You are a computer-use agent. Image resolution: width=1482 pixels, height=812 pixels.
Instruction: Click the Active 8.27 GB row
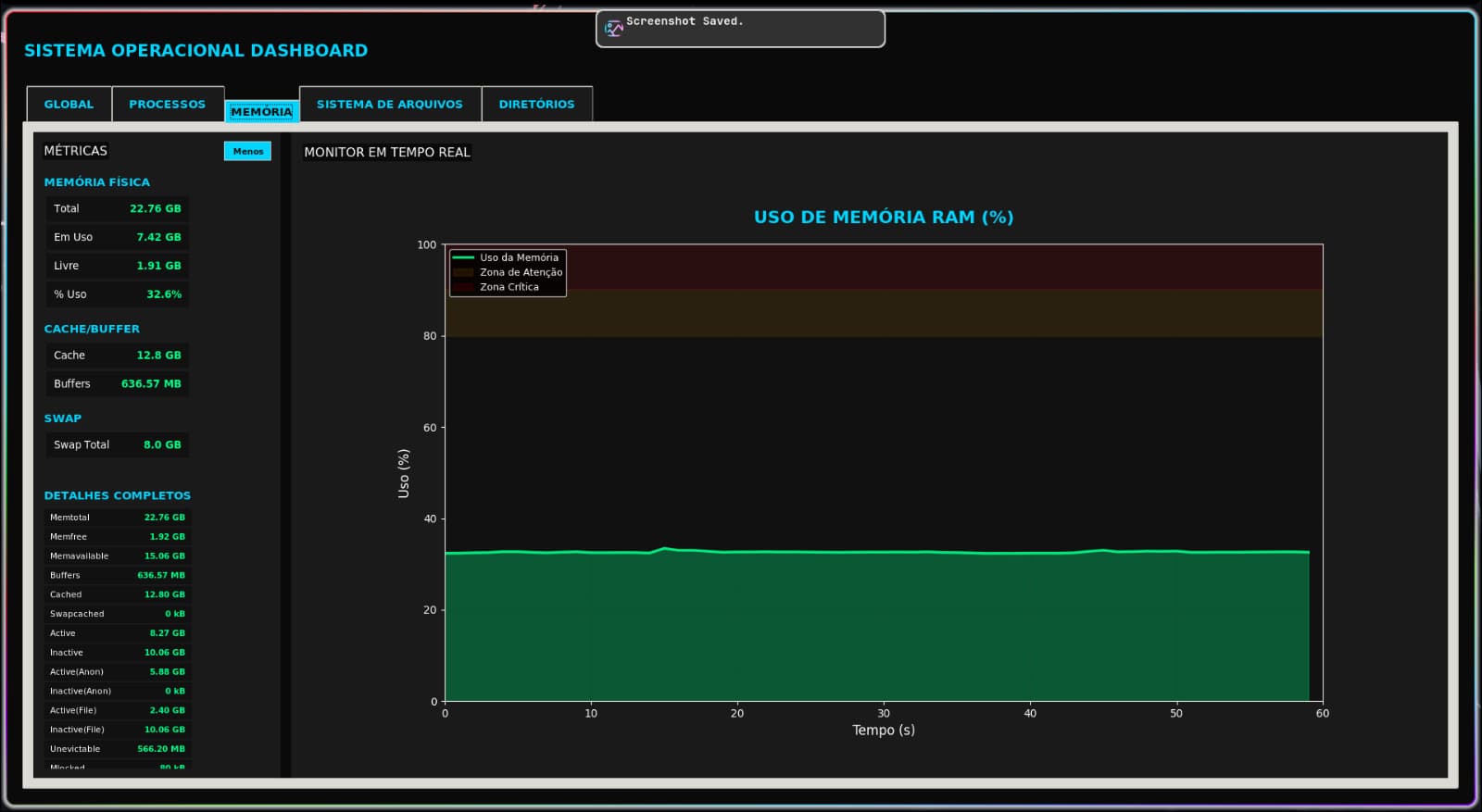coord(117,633)
